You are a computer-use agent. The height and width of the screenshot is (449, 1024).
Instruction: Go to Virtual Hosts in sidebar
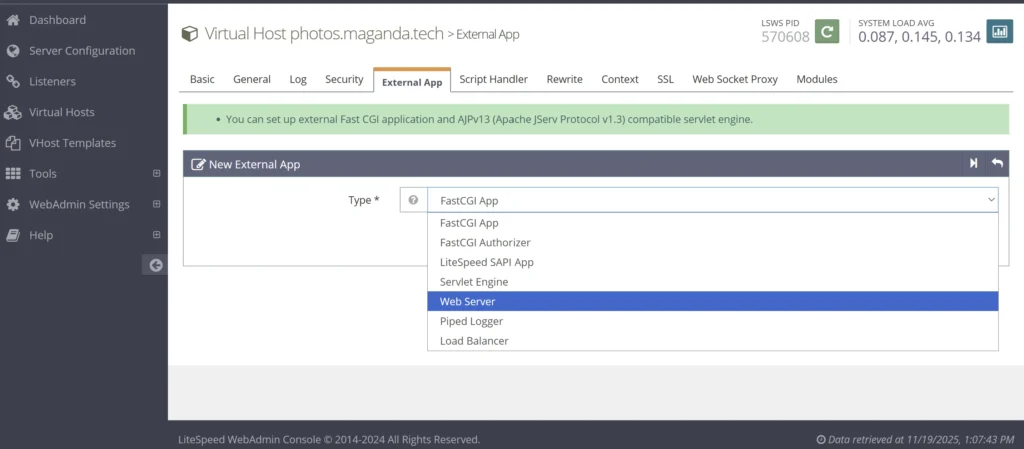62,113
